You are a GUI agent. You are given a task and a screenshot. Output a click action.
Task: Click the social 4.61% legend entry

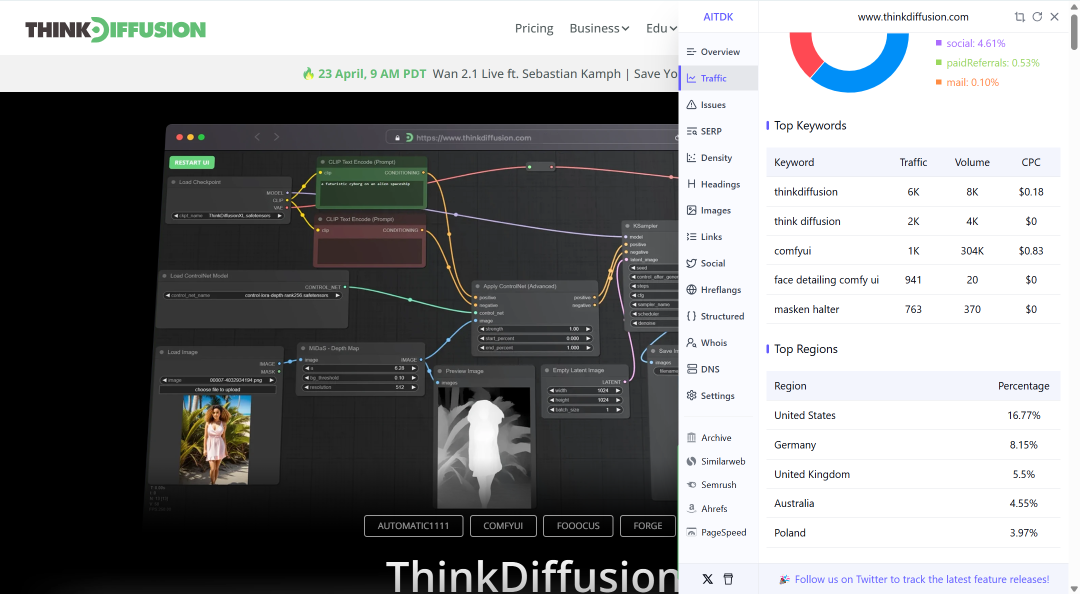coord(970,43)
